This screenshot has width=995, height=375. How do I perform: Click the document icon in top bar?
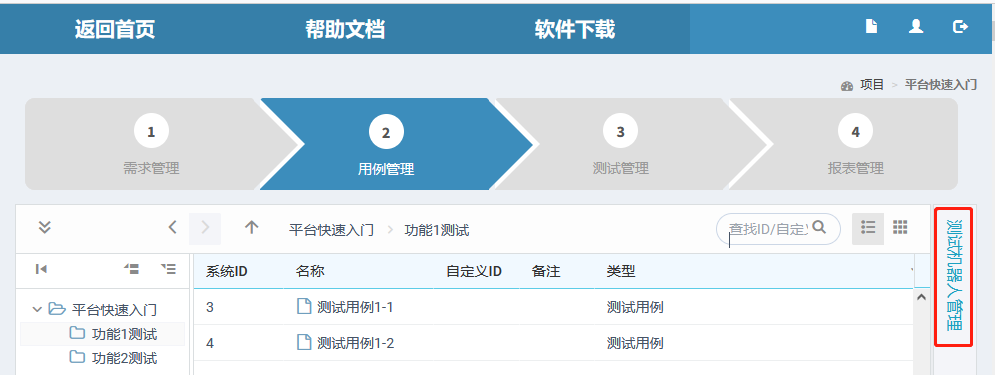872,27
